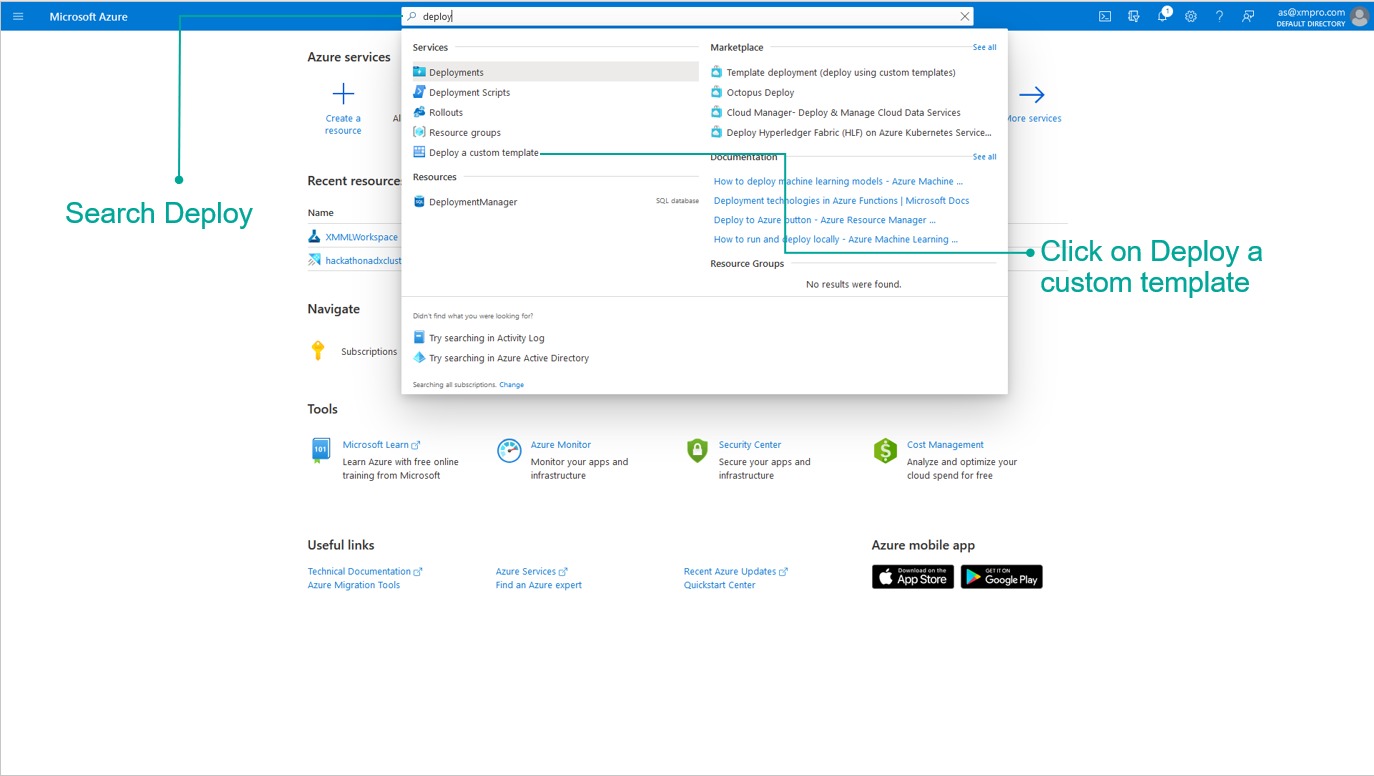The height and width of the screenshot is (776, 1374).
Task: Click the More services arrow
Action: (x=1032, y=95)
